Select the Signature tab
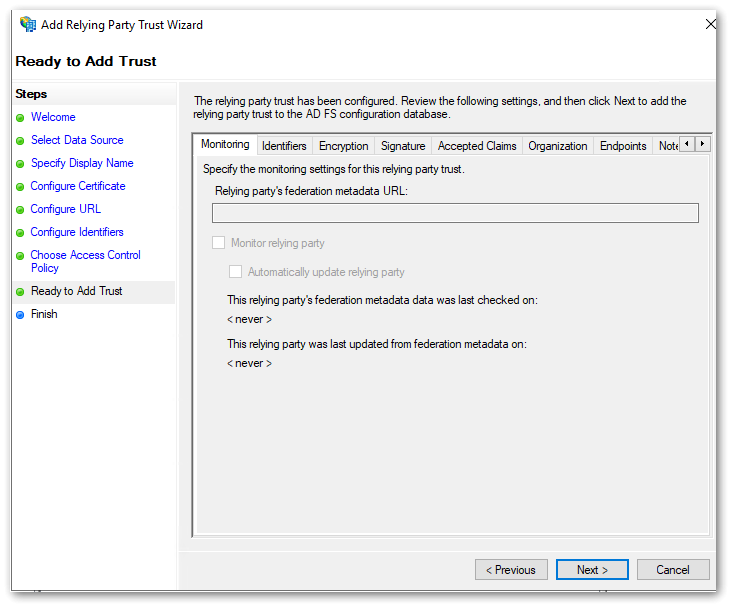729x605 pixels. pos(403,146)
